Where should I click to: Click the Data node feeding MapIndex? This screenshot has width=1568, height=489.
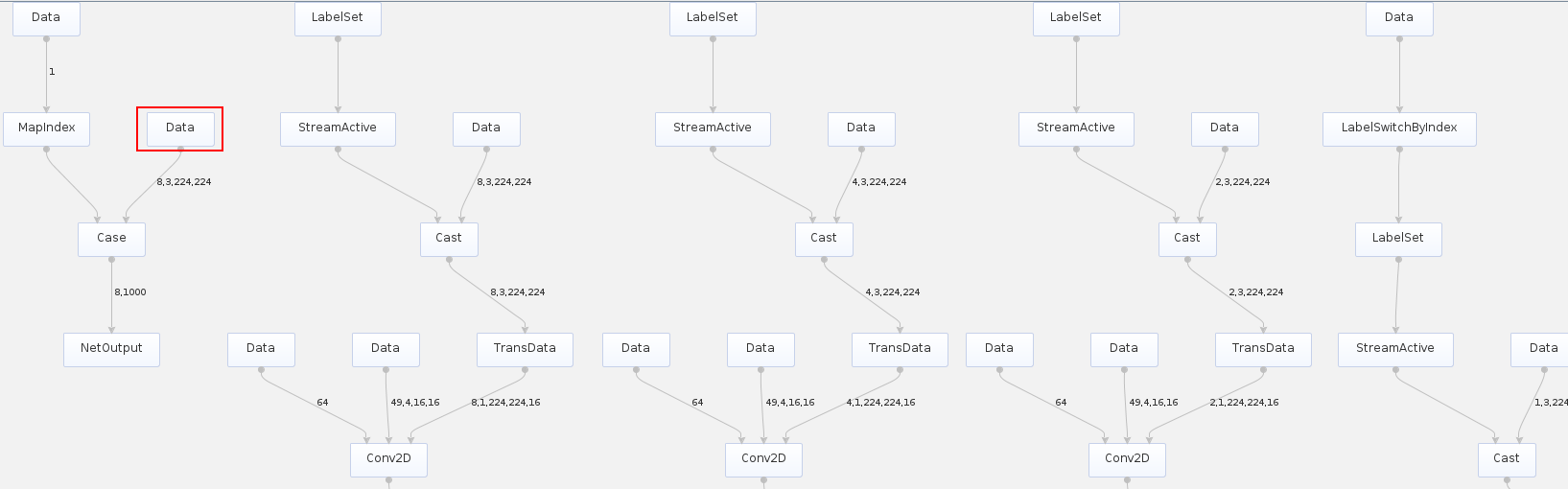[x=46, y=18]
